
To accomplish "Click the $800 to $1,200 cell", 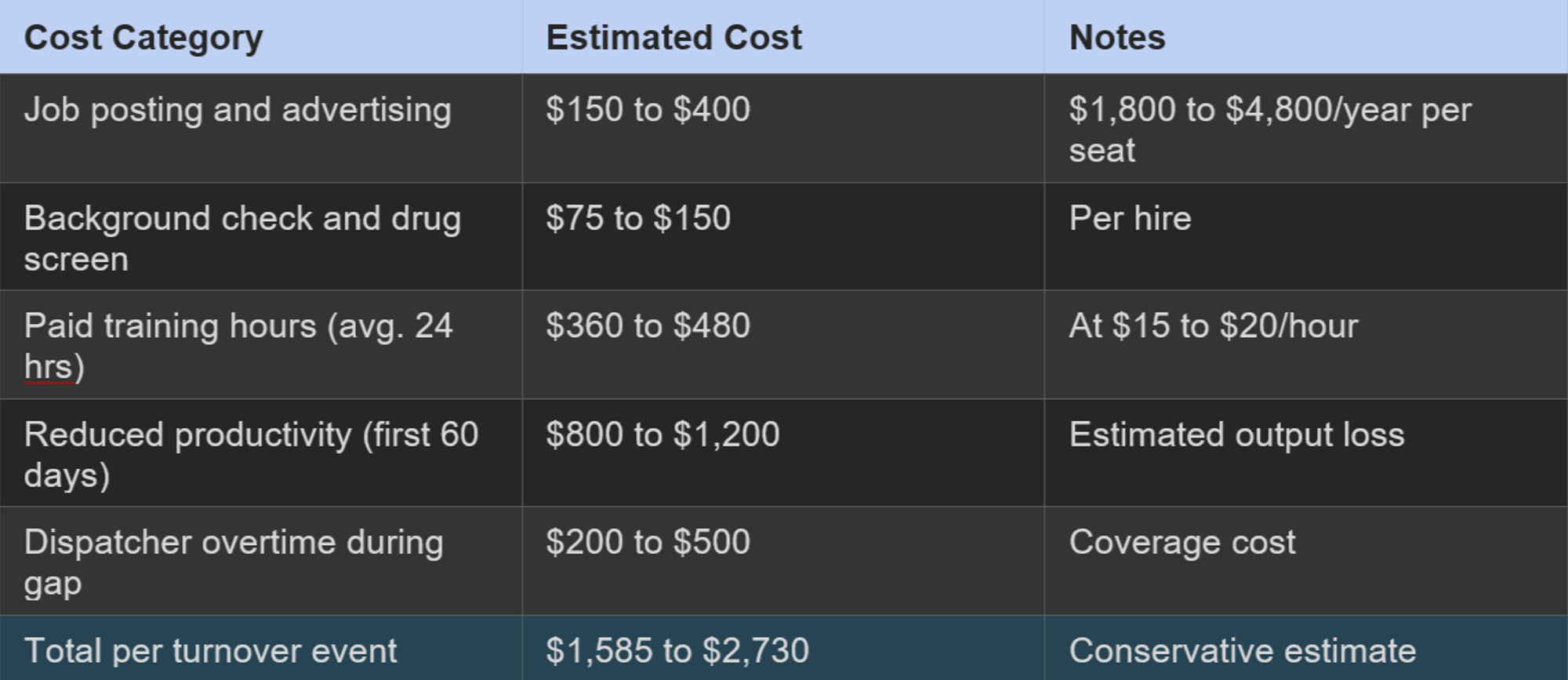I will click(662, 435).
